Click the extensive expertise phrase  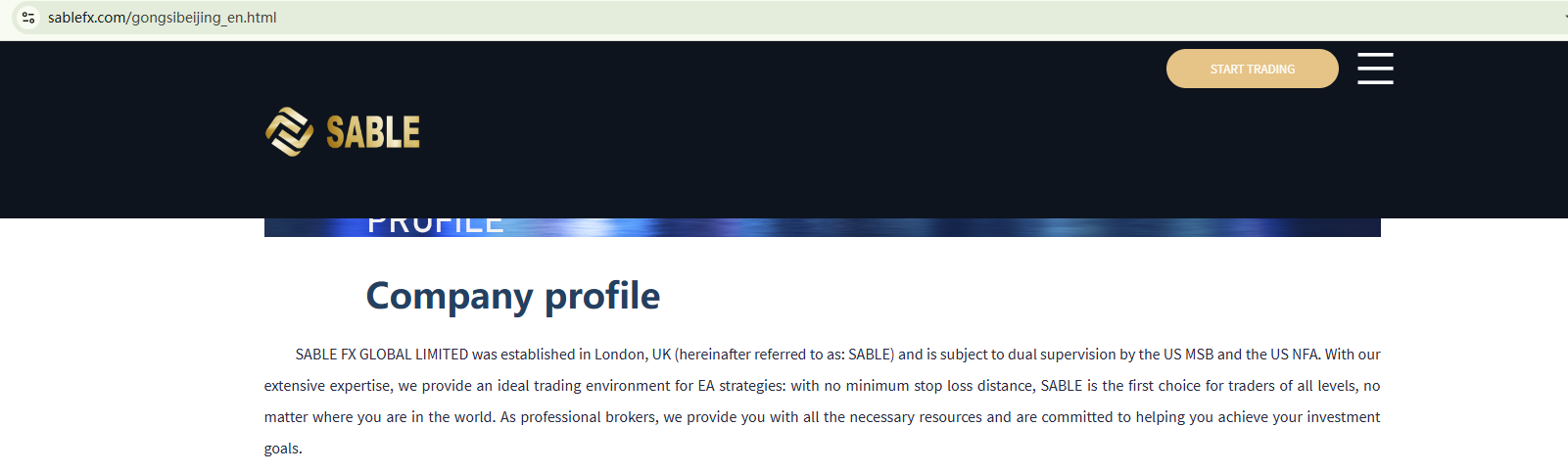click(x=327, y=386)
